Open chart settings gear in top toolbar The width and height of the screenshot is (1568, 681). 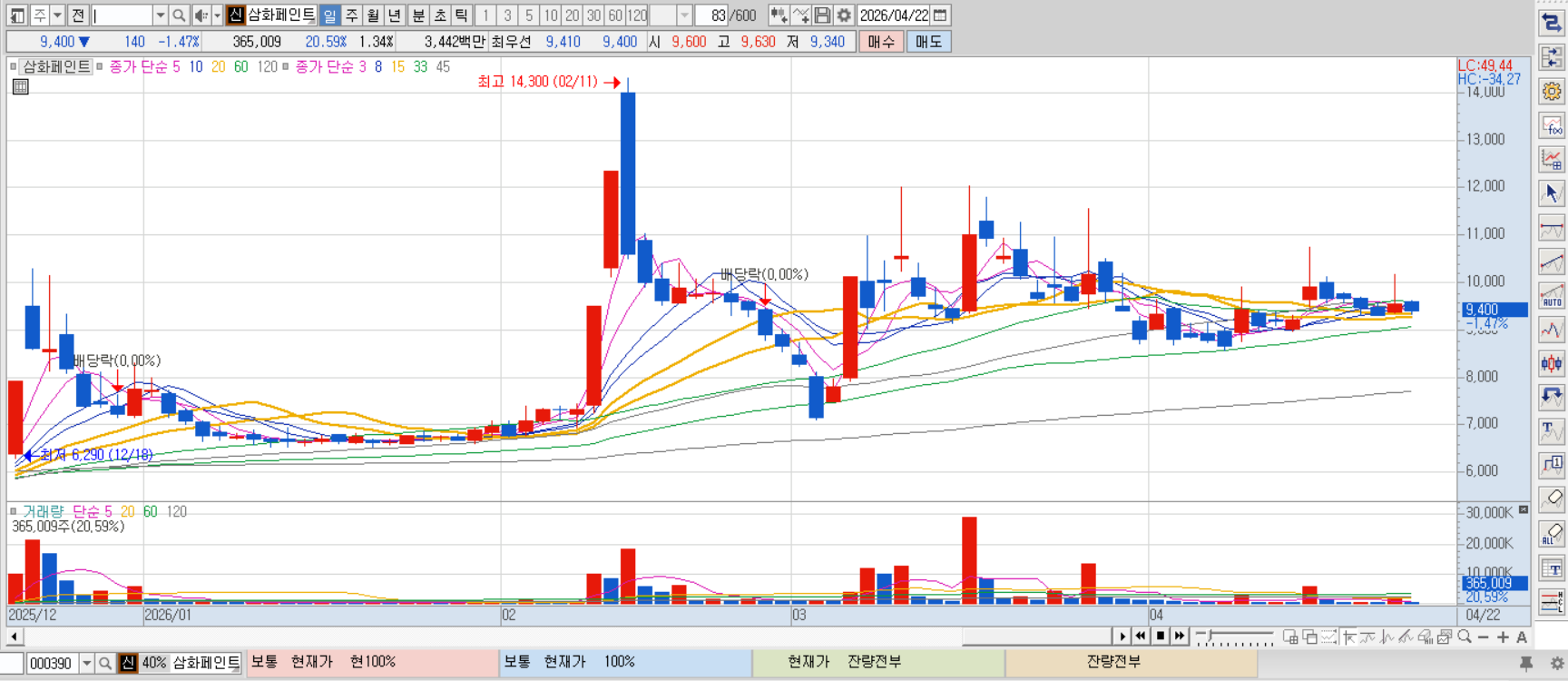click(844, 15)
